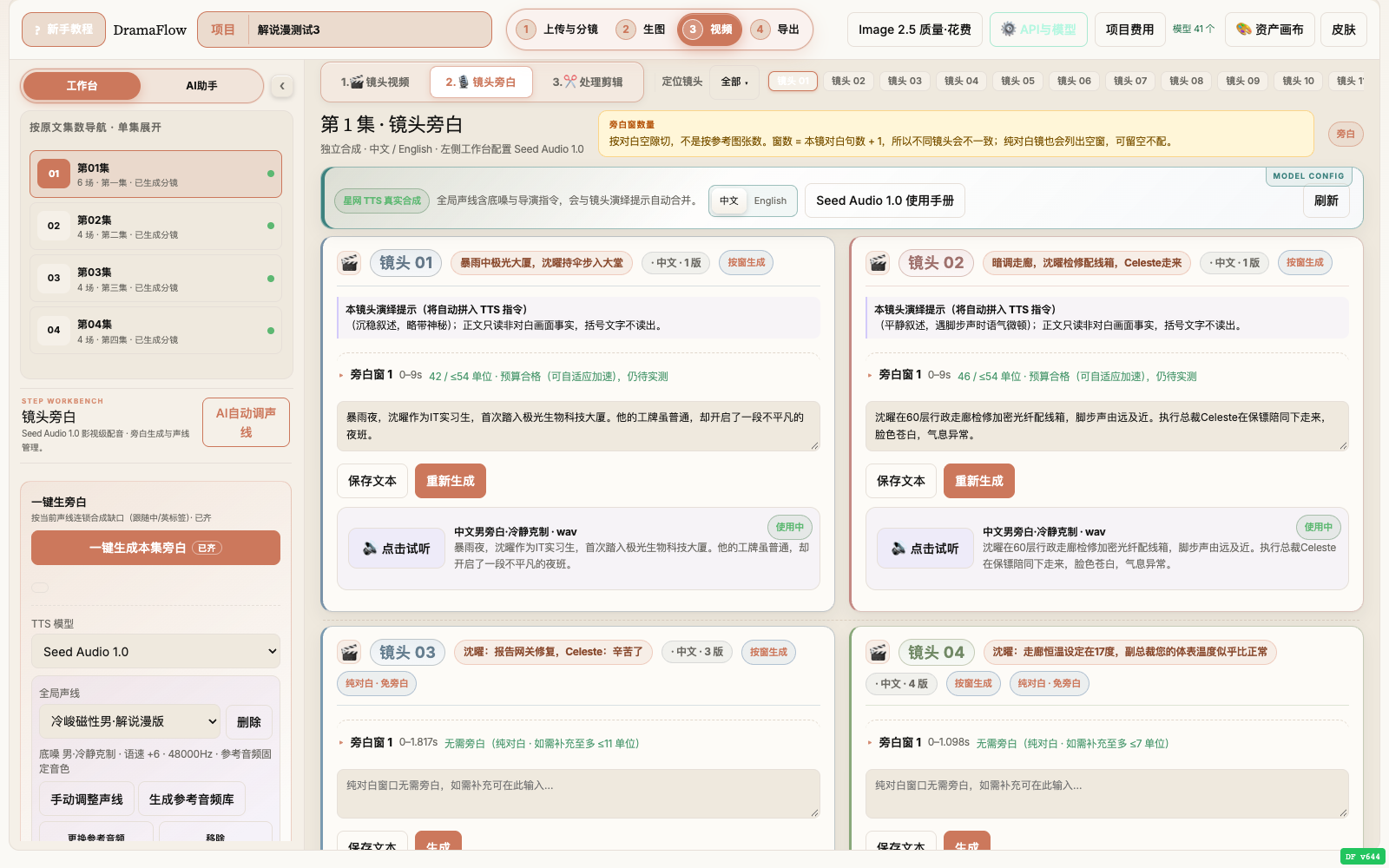Play 点击试听 audio in 镜头 01
The height and width of the screenshot is (868, 1389).
pyautogui.click(x=396, y=549)
